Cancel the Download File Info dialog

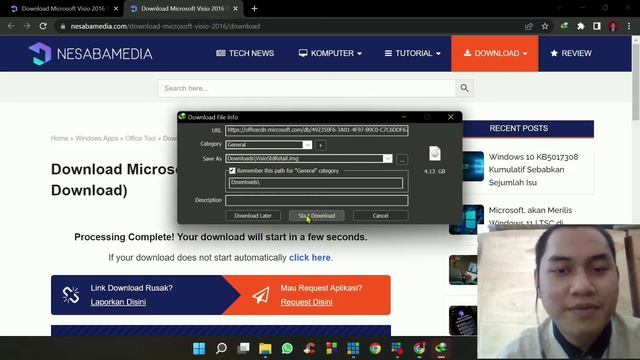380,216
